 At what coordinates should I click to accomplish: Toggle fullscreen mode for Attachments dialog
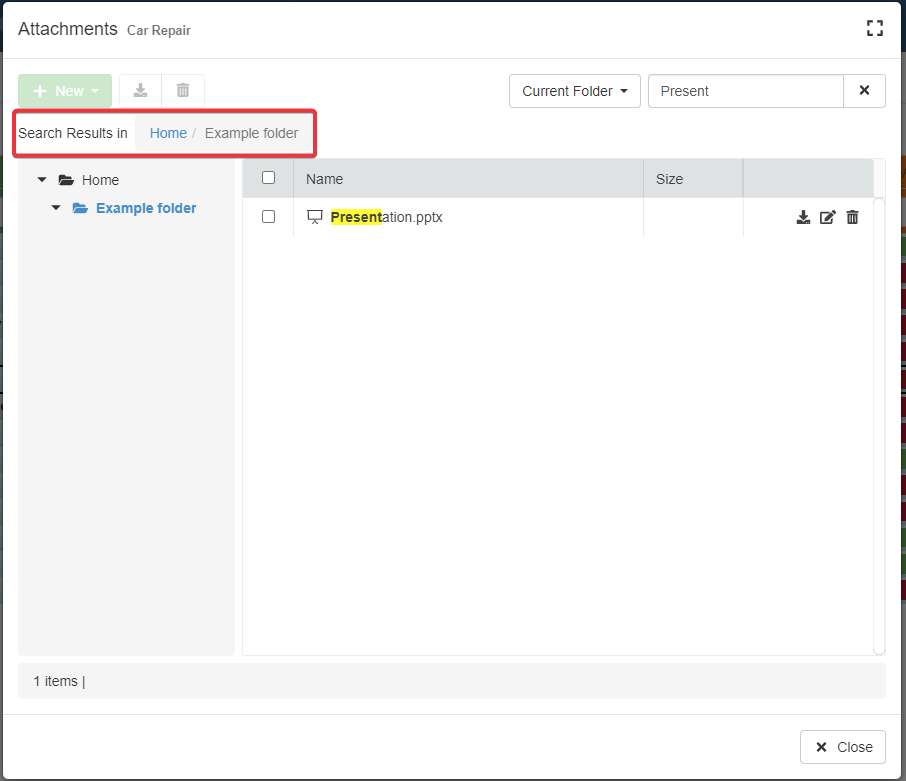tap(874, 28)
